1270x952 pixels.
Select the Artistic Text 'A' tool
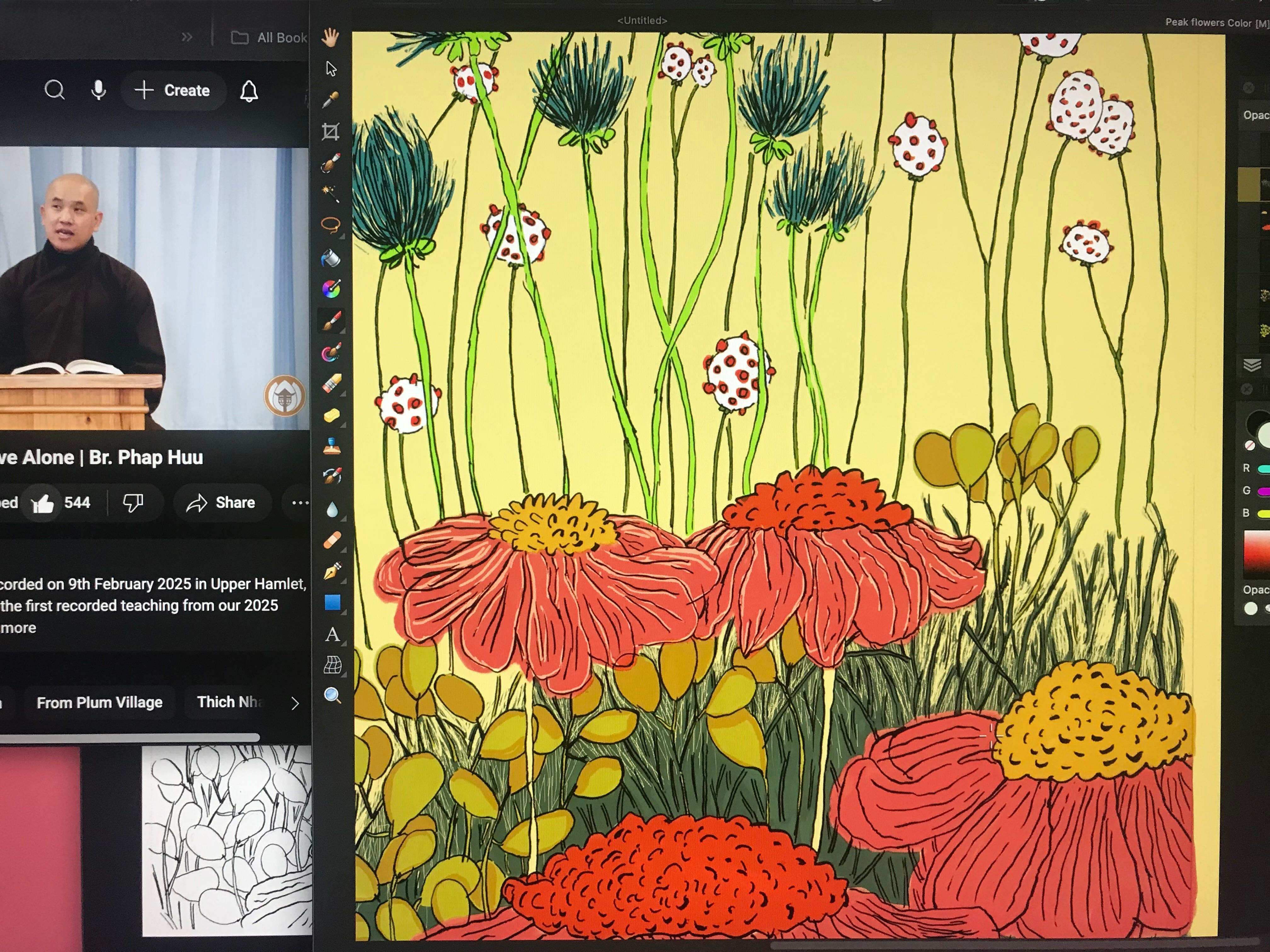point(332,634)
